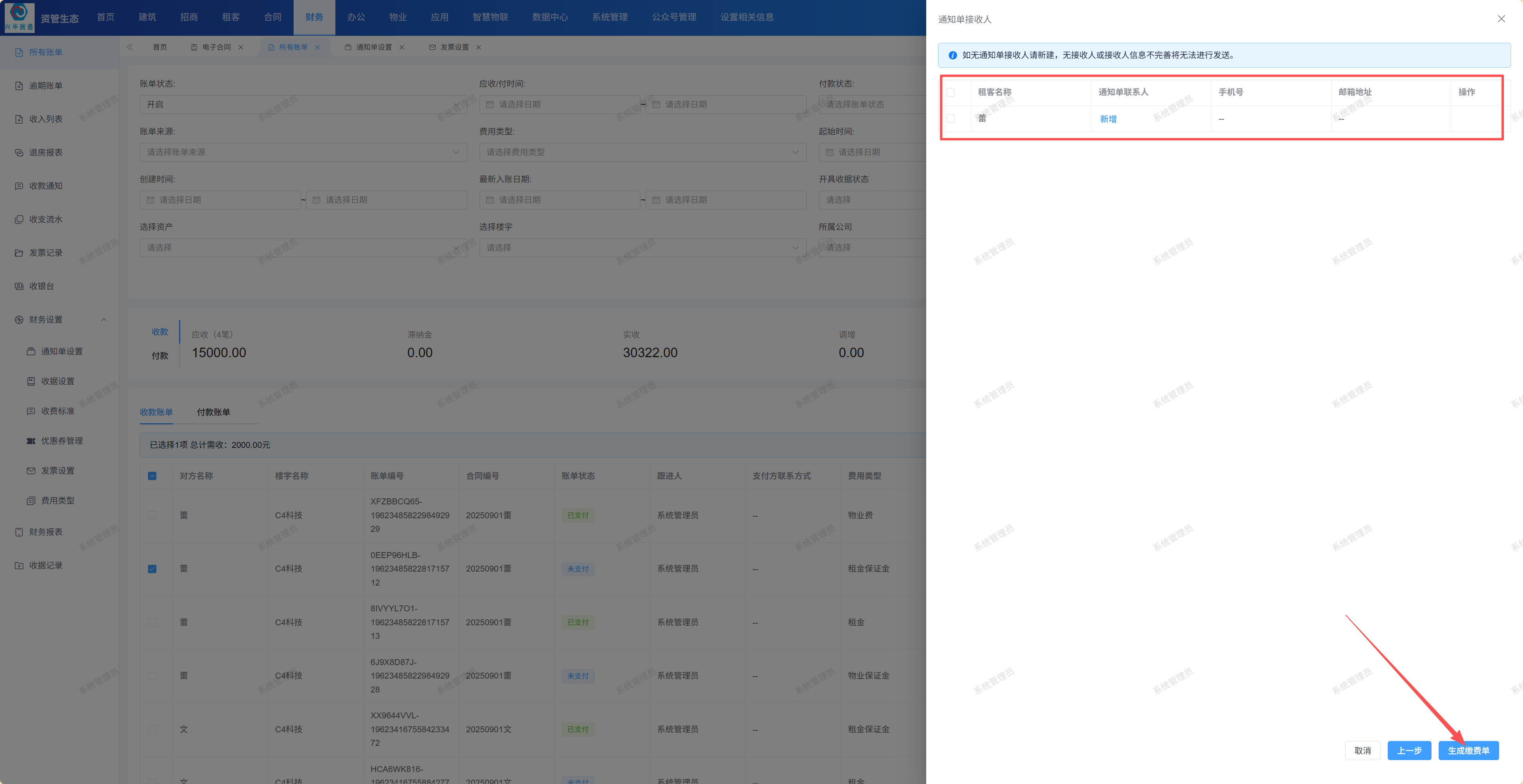This screenshot has width=1523, height=784.
Task: Switch to the 付款账单 tab
Action: tap(213, 412)
